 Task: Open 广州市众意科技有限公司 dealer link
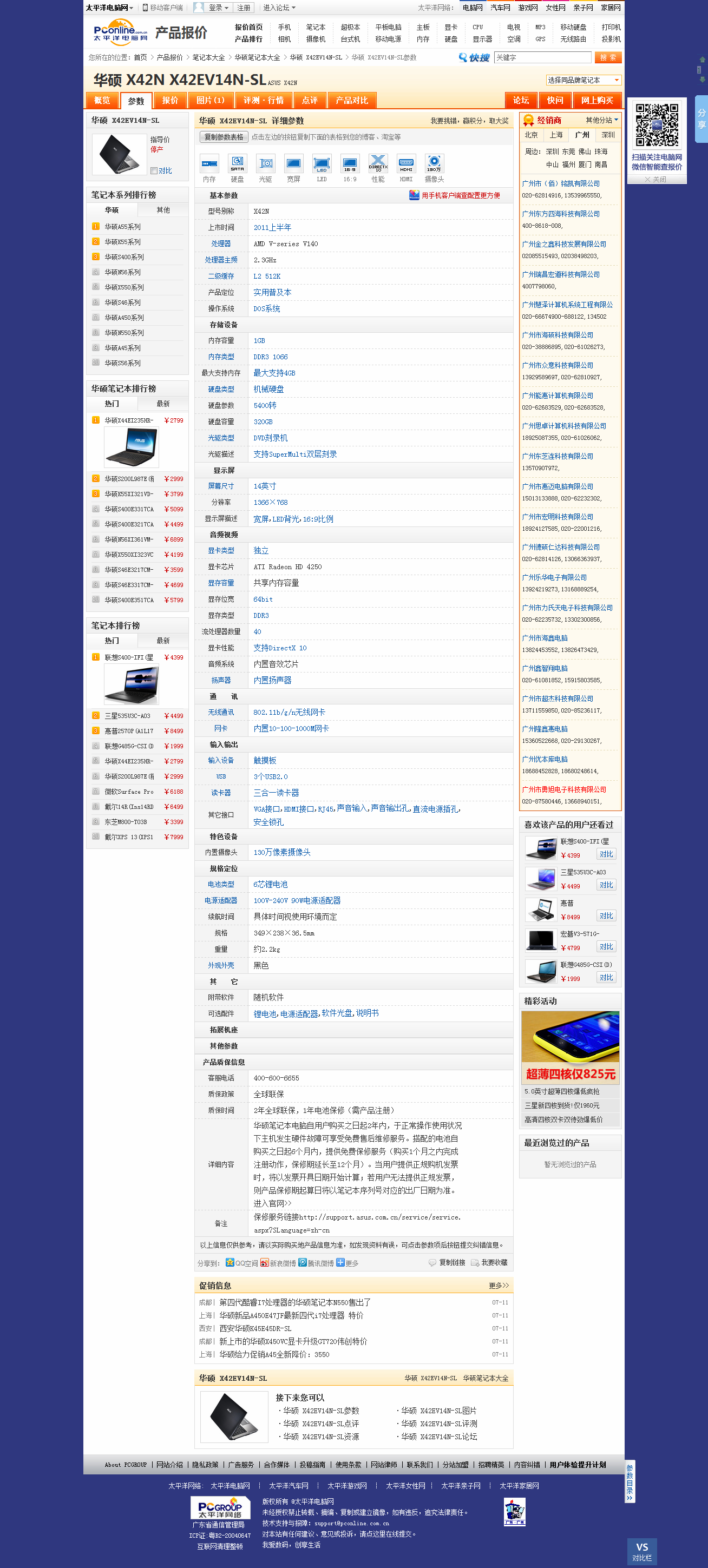[558, 365]
